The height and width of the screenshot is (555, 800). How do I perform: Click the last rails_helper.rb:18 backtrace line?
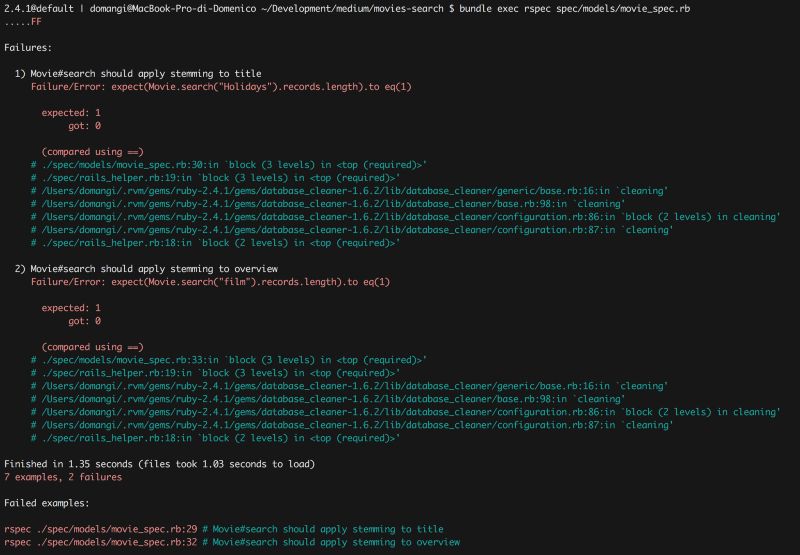[x=215, y=438]
